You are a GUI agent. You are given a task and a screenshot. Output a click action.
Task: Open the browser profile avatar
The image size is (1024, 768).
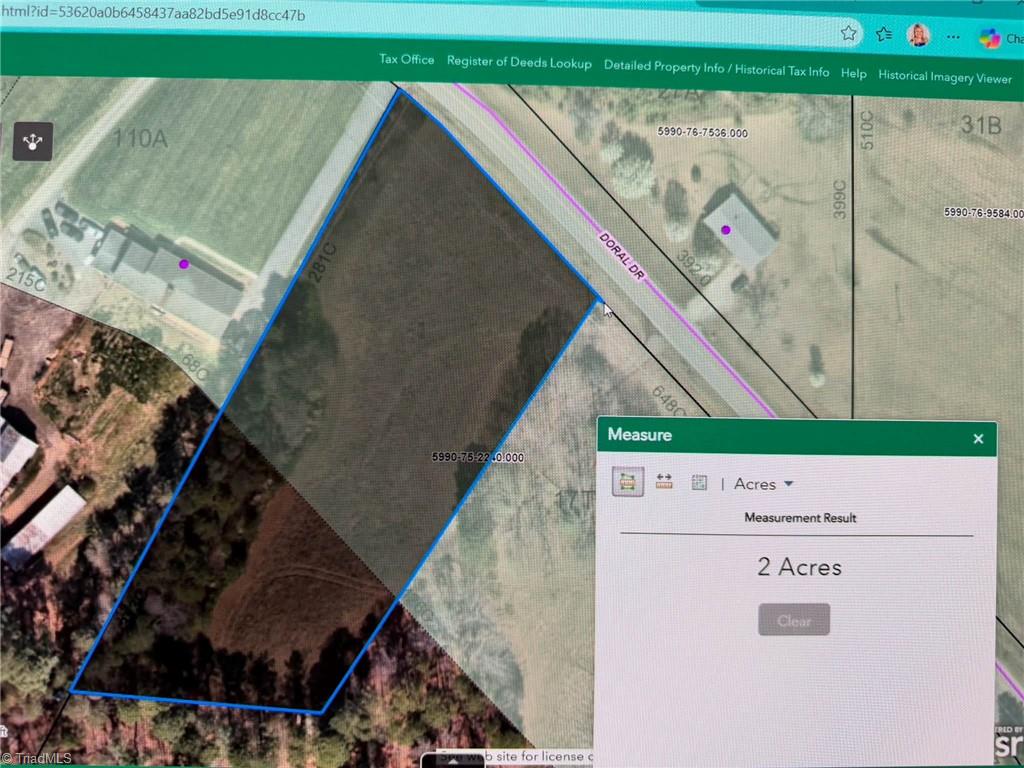(x=918, y=35)
